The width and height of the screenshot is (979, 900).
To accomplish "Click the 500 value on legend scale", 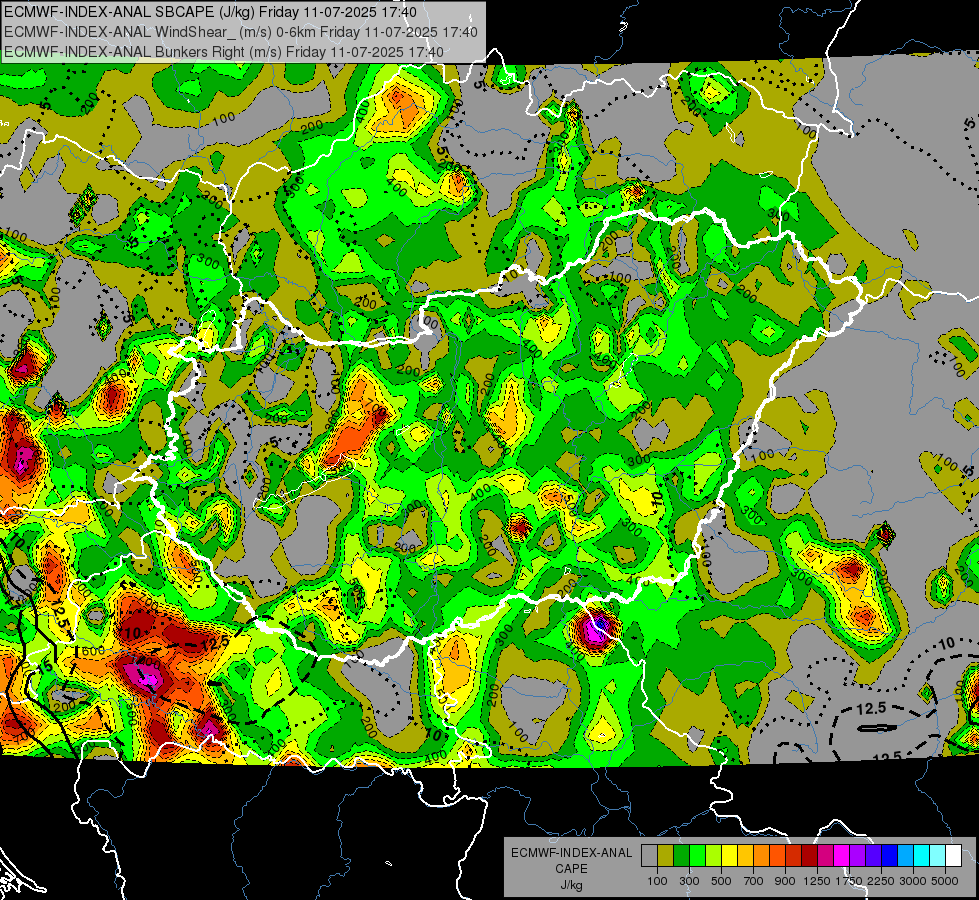I will tap(721, 881).
